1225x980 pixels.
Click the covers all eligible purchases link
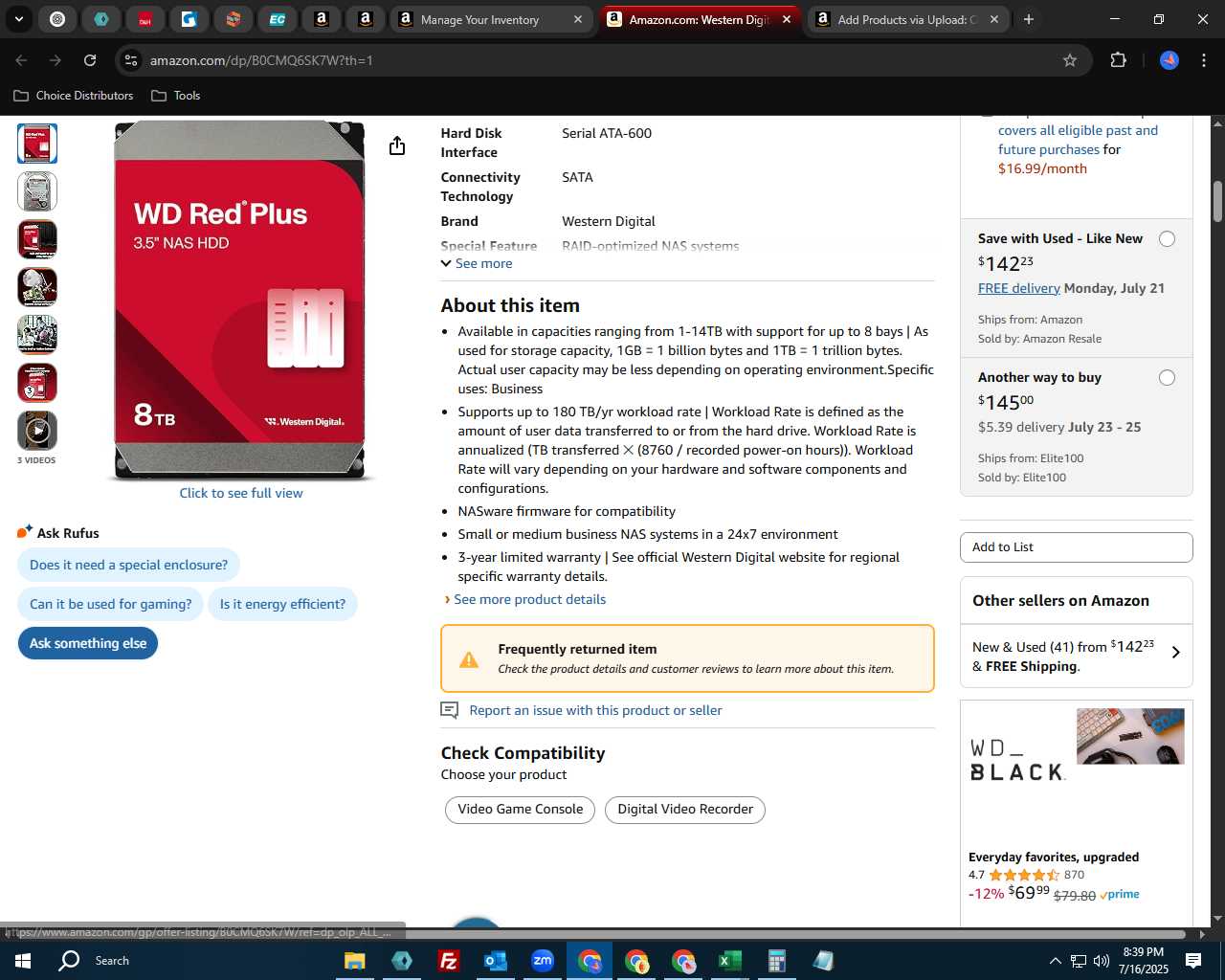(1078, 140)
